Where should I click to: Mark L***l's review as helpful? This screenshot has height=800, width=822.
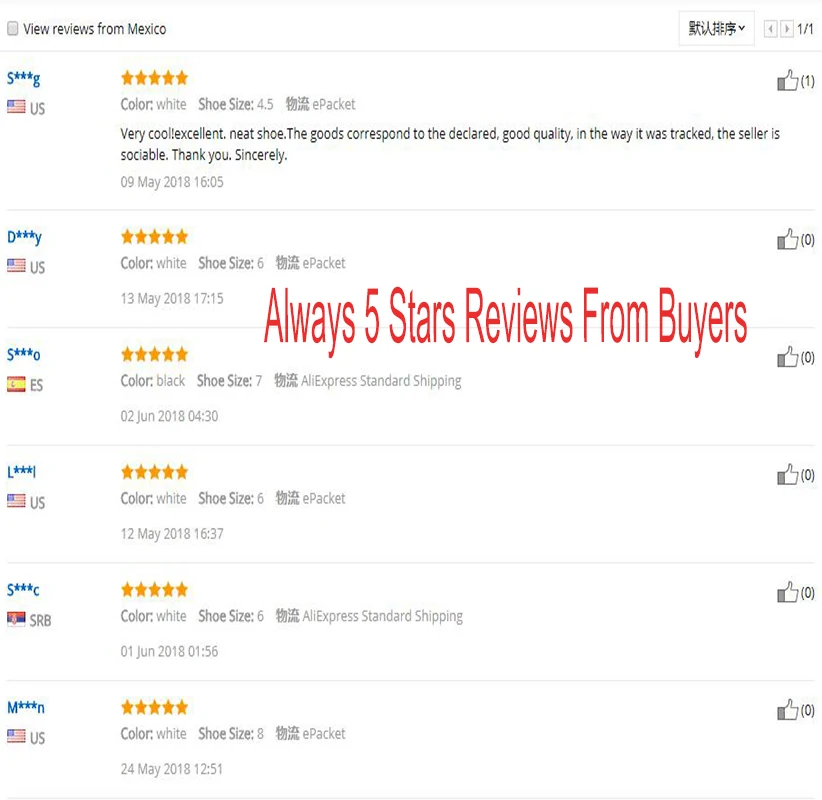pos(787,474)
